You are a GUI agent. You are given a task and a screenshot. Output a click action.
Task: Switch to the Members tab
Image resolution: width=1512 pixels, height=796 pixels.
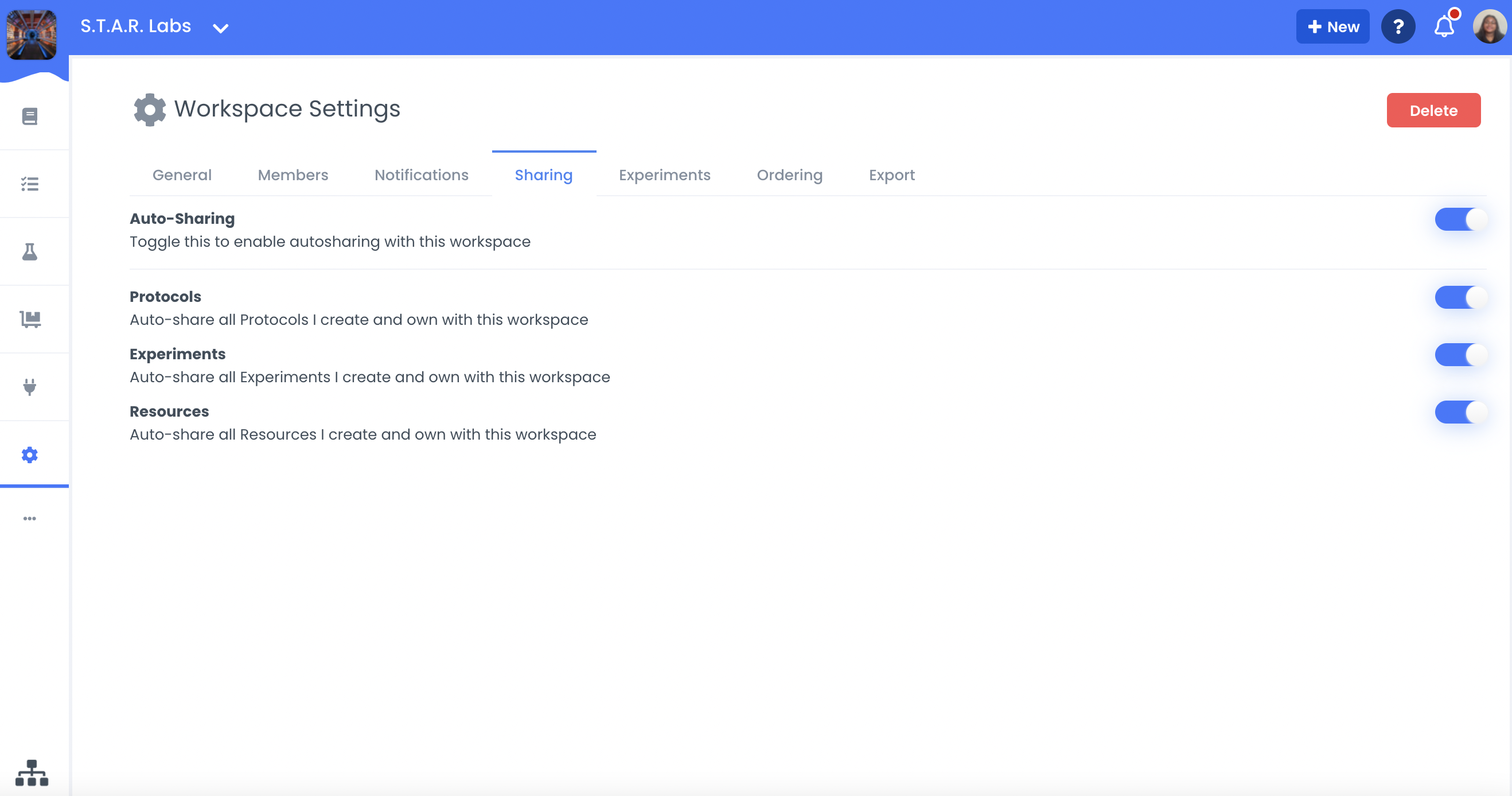[x=293, y=175]
